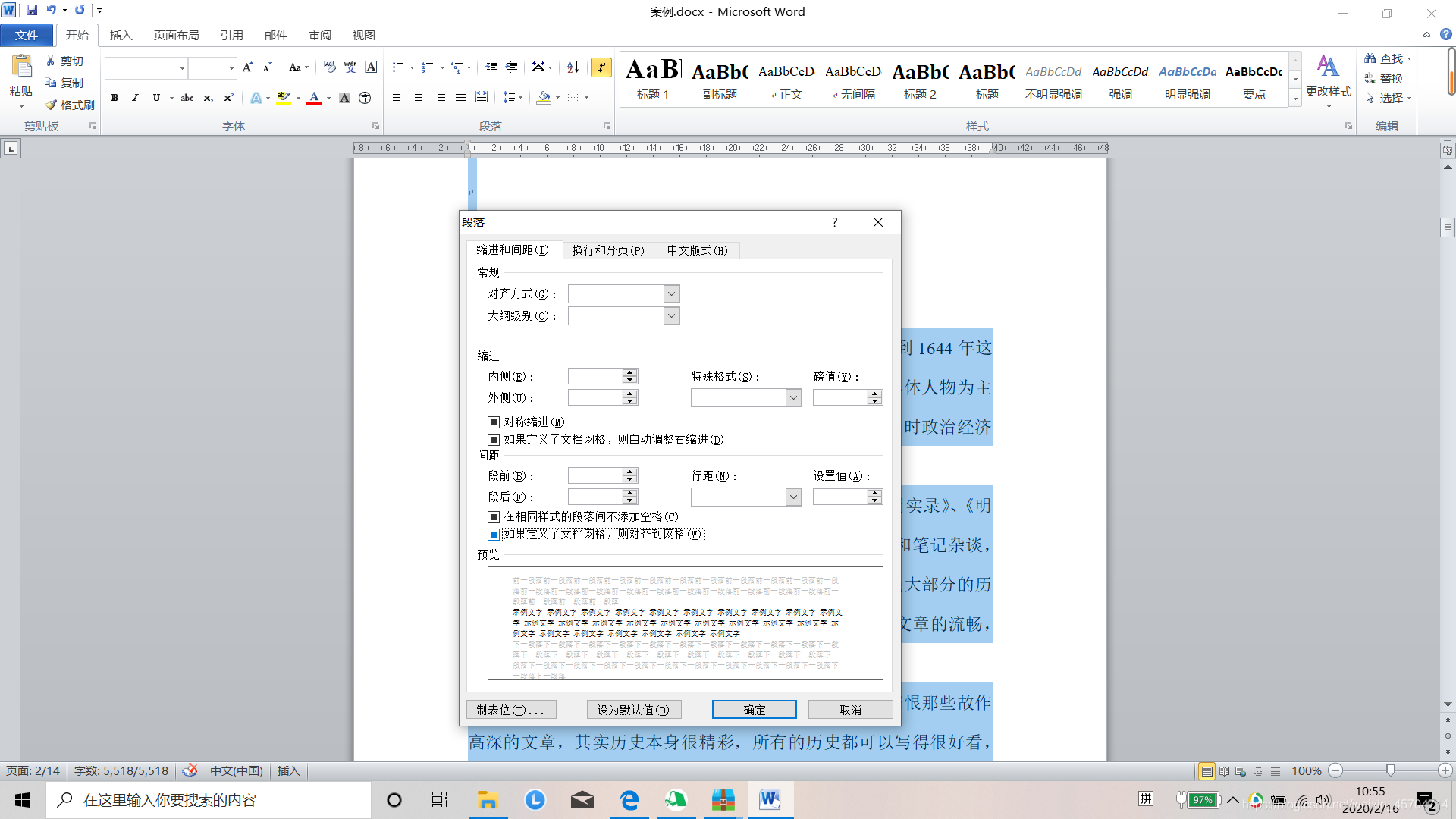Open the 行距 dropdown

(793, 497)
